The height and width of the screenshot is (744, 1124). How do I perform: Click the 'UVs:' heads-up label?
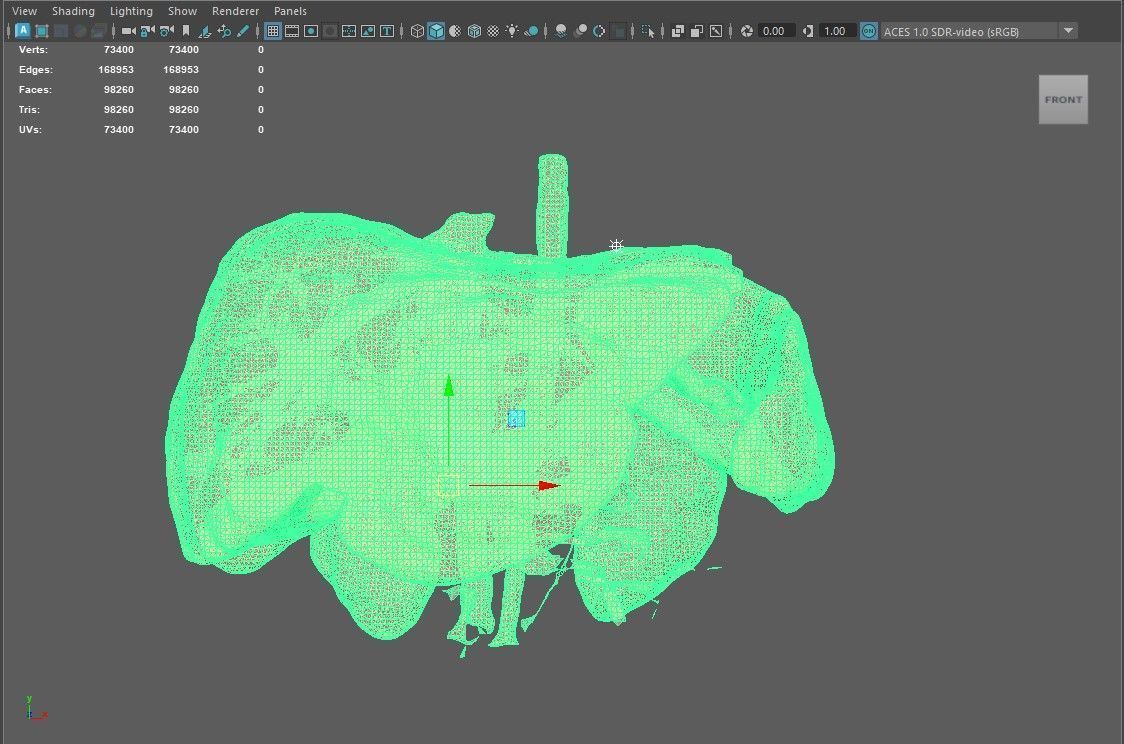coord(30,130)
